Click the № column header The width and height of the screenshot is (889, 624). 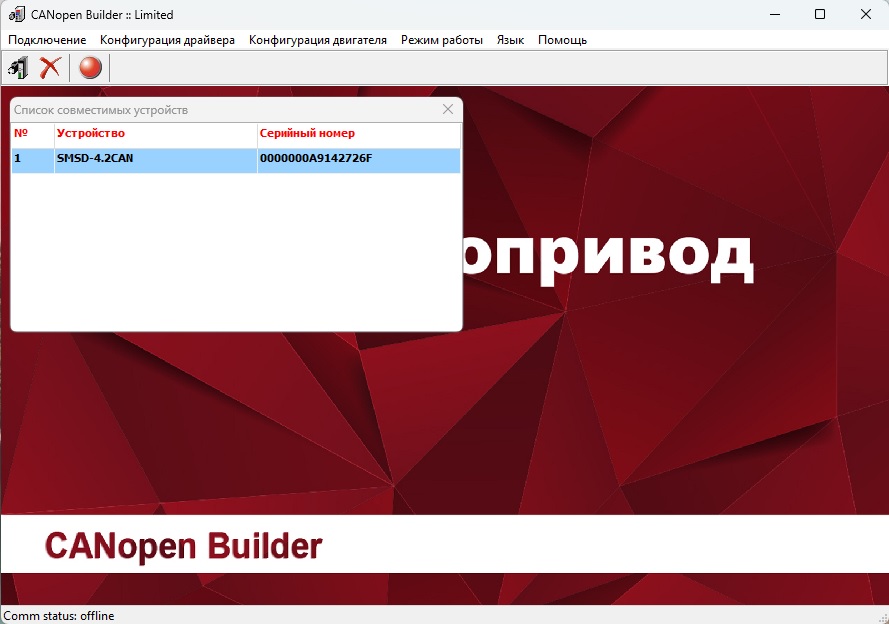tap(33, 135)
